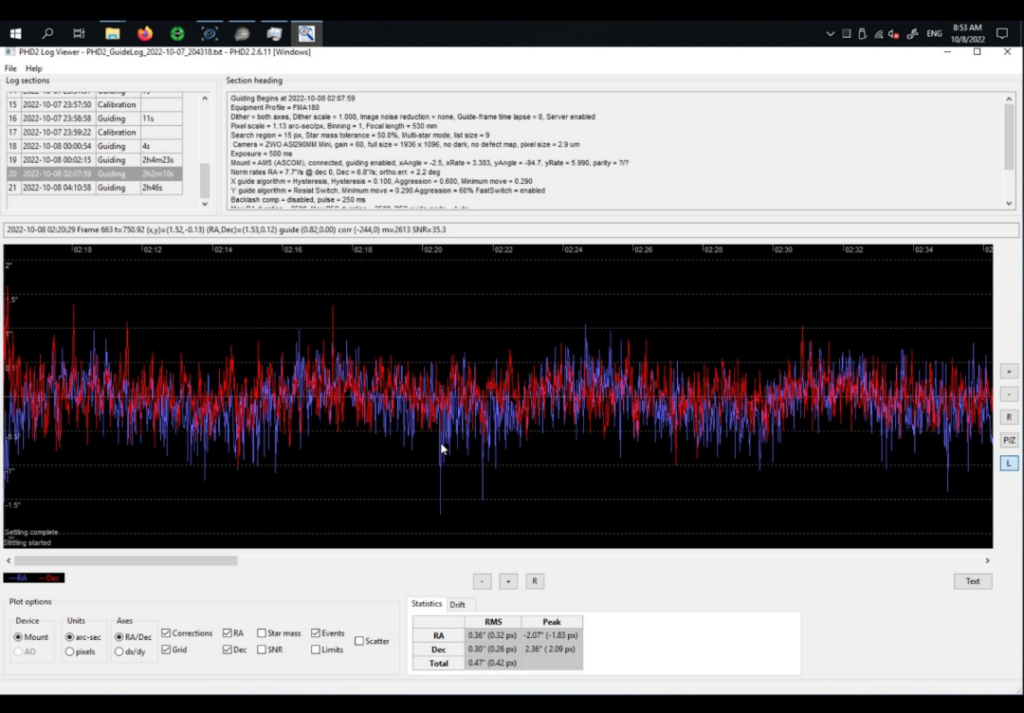Open the File menu
Screen dimensions: 1024x713
pos(10,68)
